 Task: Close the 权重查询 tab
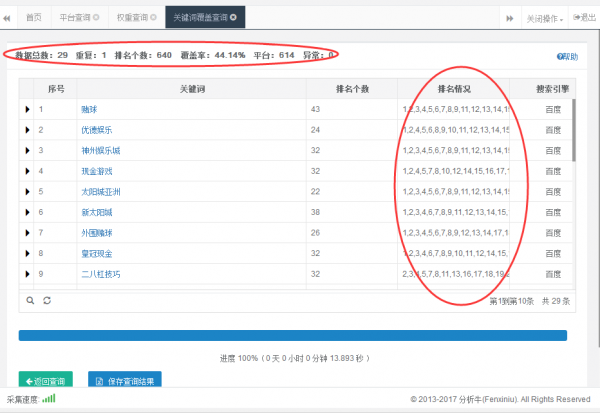153,18
